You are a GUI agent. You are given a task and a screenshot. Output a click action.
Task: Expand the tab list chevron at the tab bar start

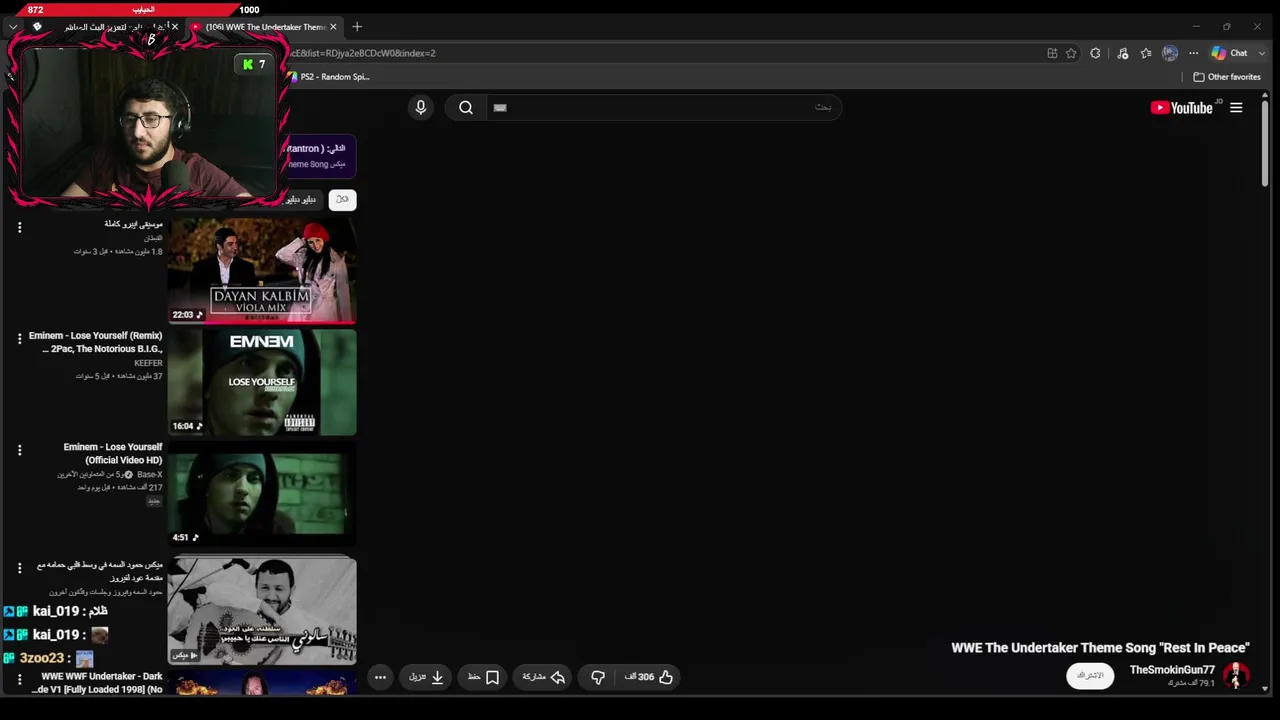[x=12, y=27]
